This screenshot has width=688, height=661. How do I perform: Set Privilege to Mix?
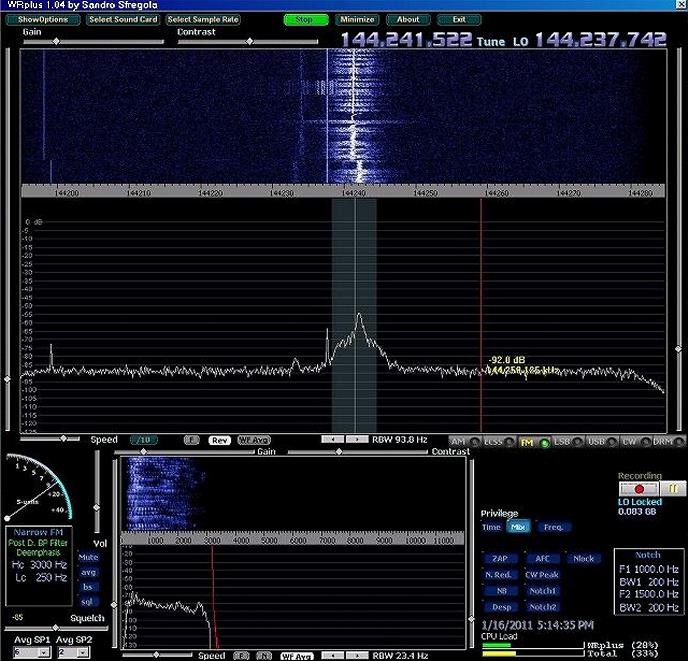click(x=518, y=527)
